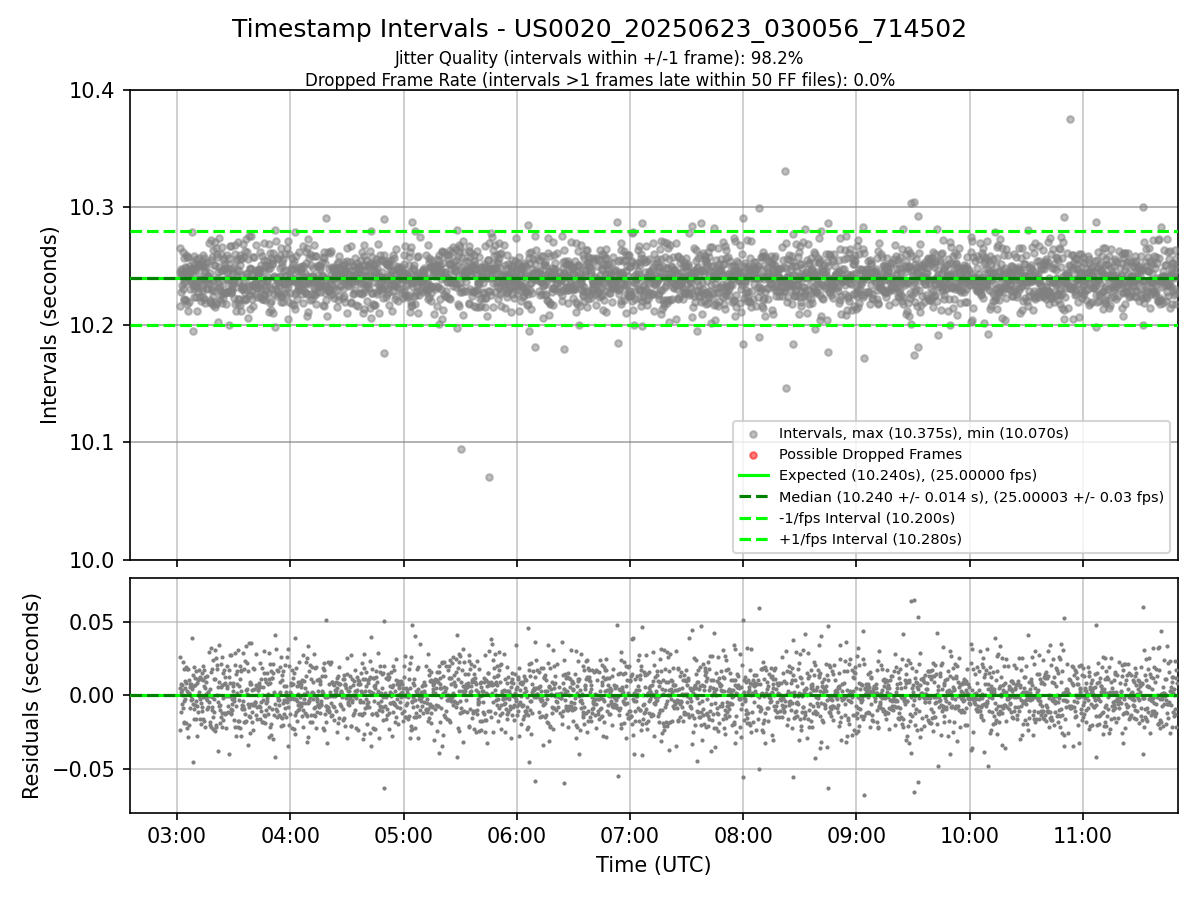This screenshot has width=1200, height=900.
Task: Click legend entry Median (10.240 +/- 0.014 s)
Action: pos(971,496)
